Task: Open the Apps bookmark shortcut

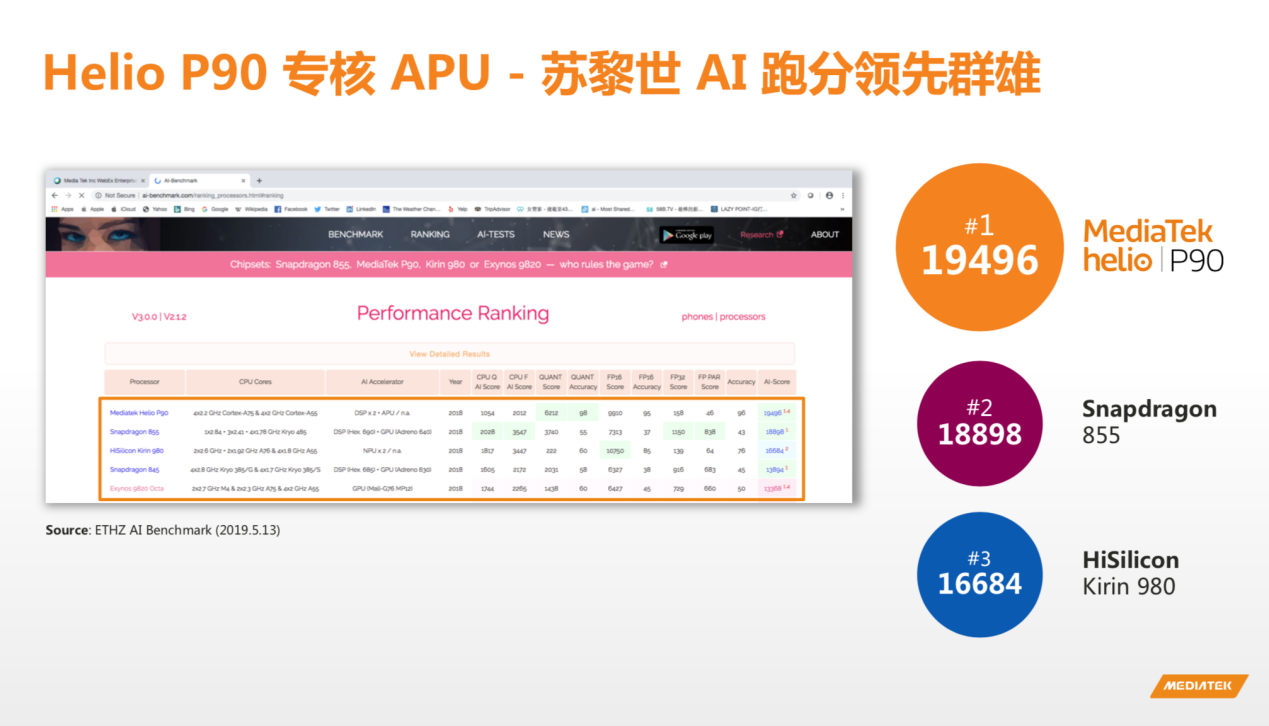Action: [x=62, y=209]
